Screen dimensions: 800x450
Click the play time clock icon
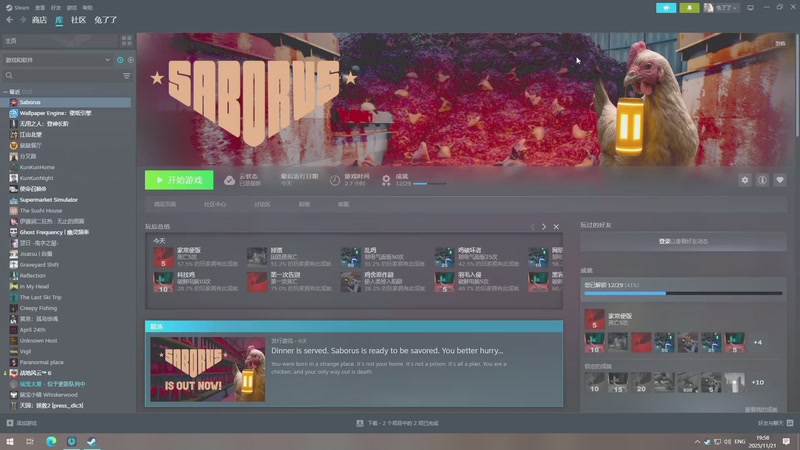click(335, 180)
